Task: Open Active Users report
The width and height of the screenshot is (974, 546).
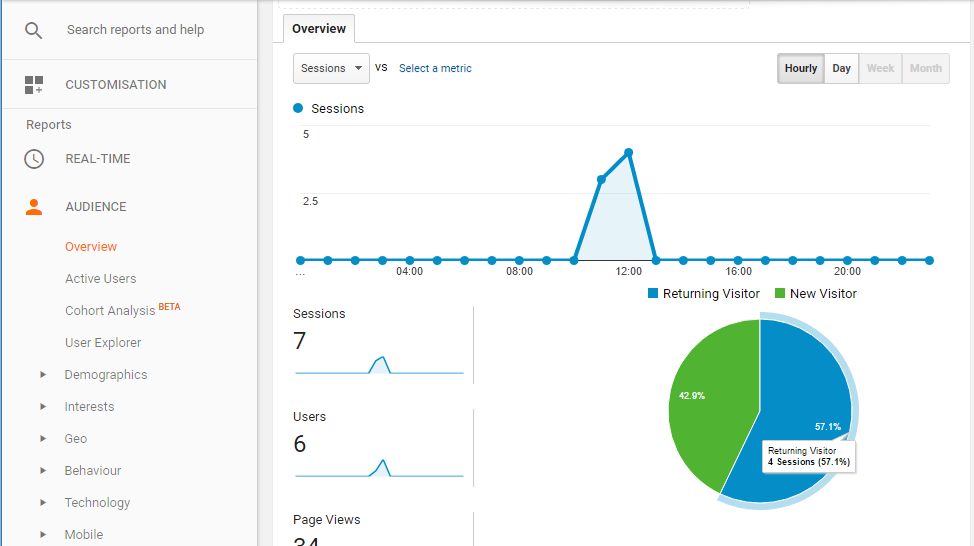Action: [x=101, y=279]
